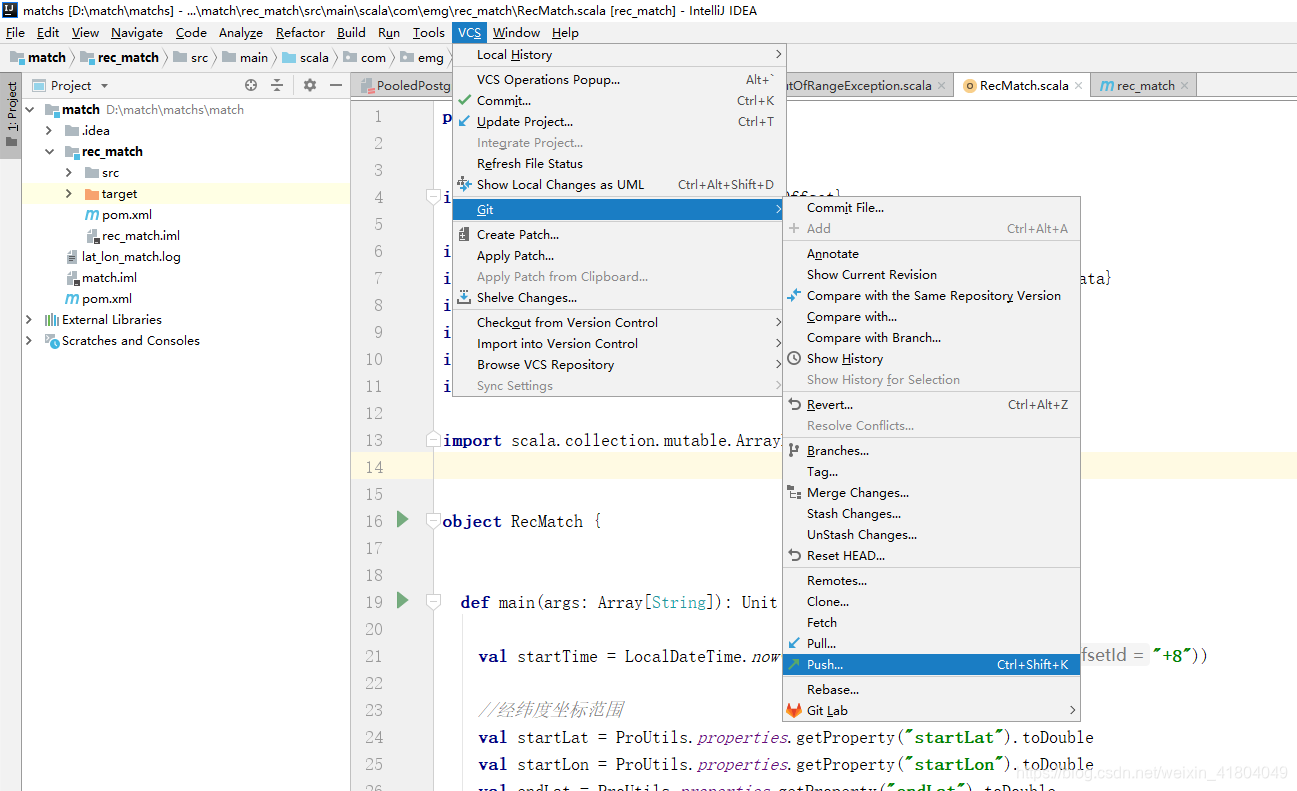
Task: Toggle code fold at def main line
Action: pyautogui.click(x=433, y=602)
